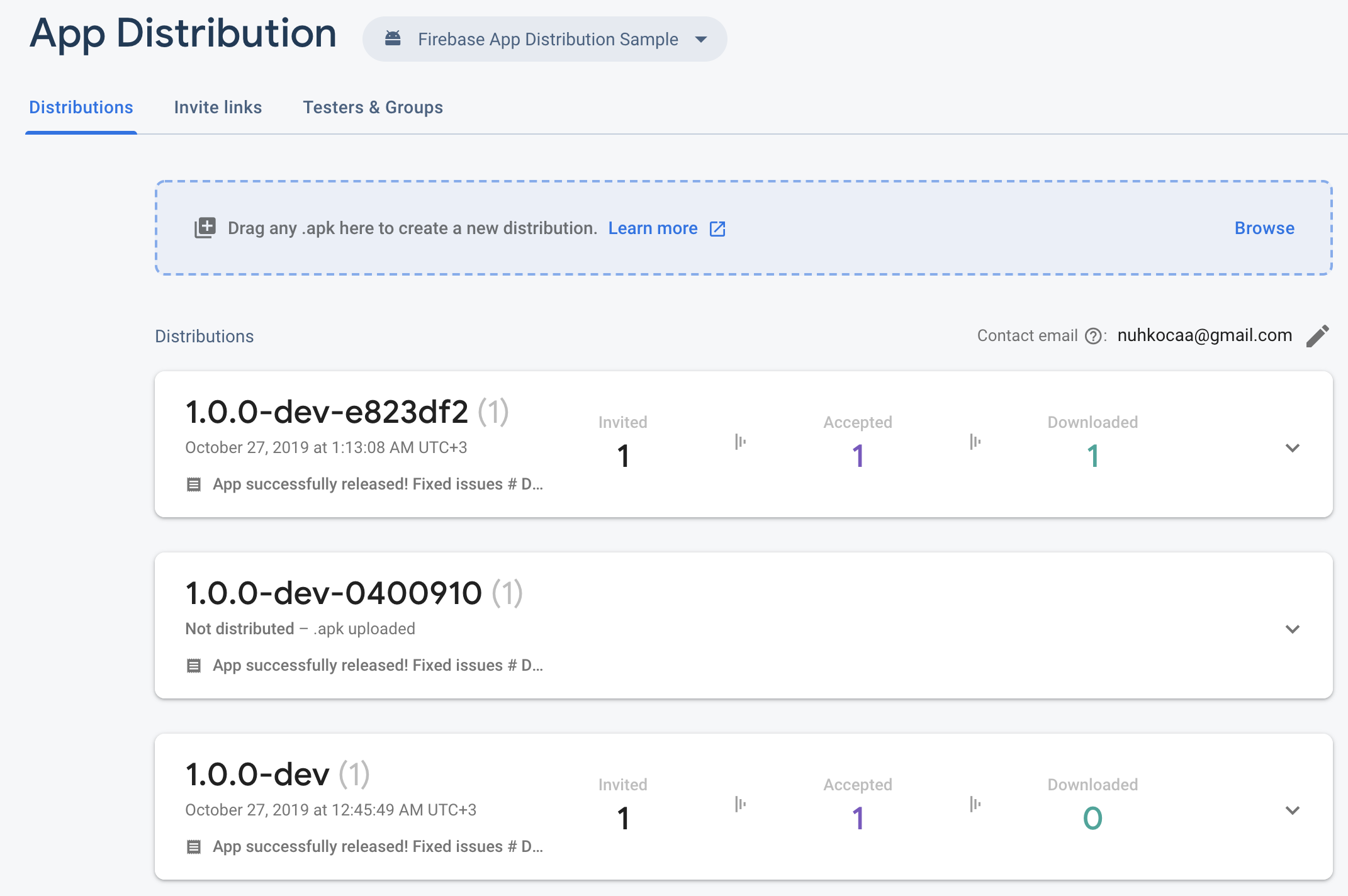Click the external link icon beside Learn more
The image size is (1348, 896).
tap(717, 229)
